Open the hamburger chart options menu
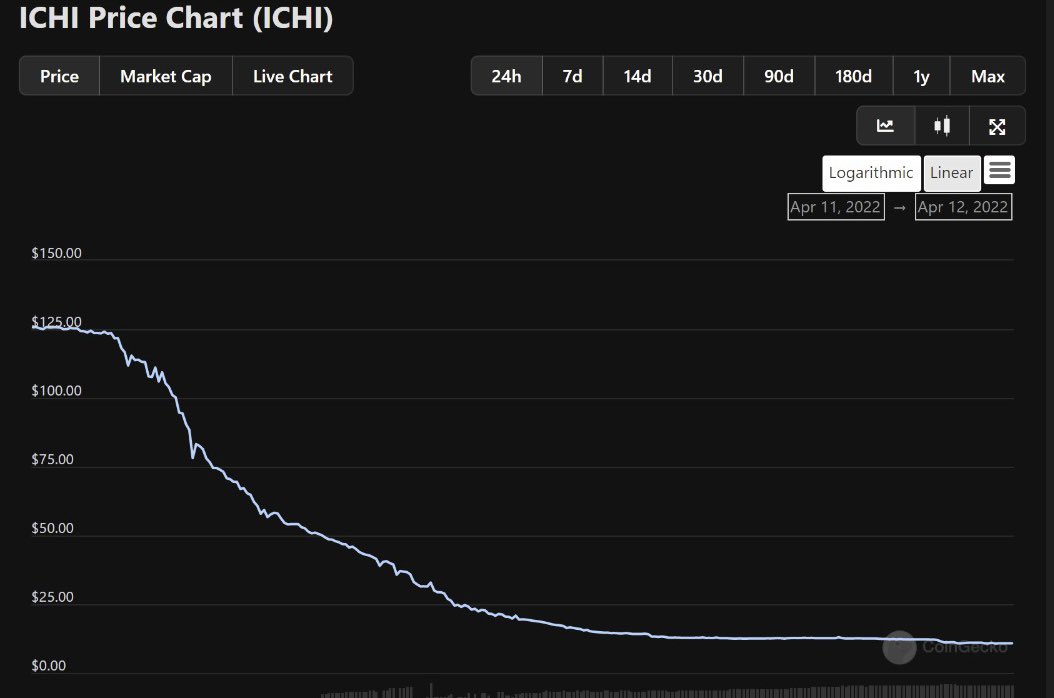This screenshot has height=698, width=1054. click(x=999, y=170)
